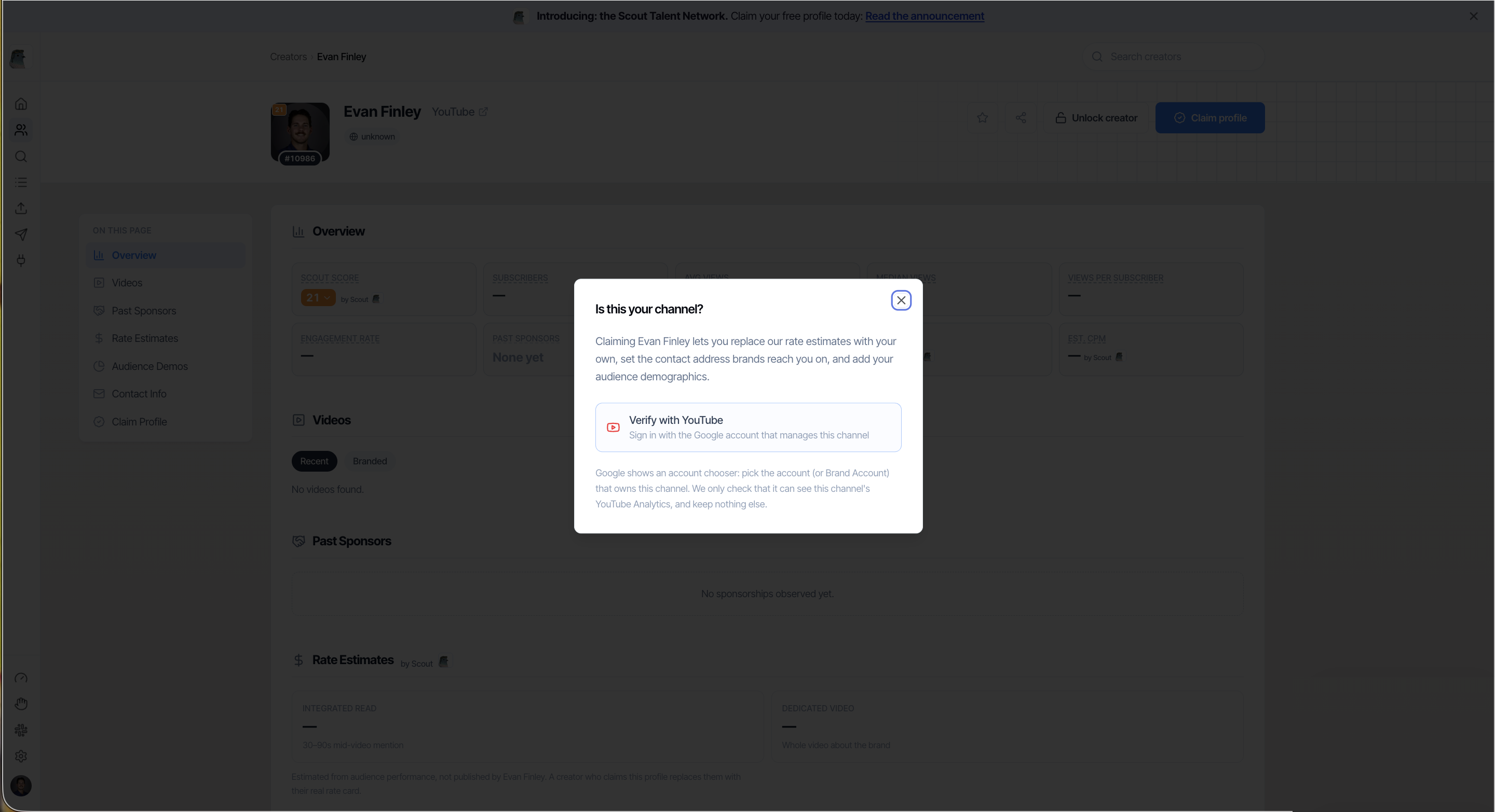Open the search icon in sidebar

pos(21,157)
